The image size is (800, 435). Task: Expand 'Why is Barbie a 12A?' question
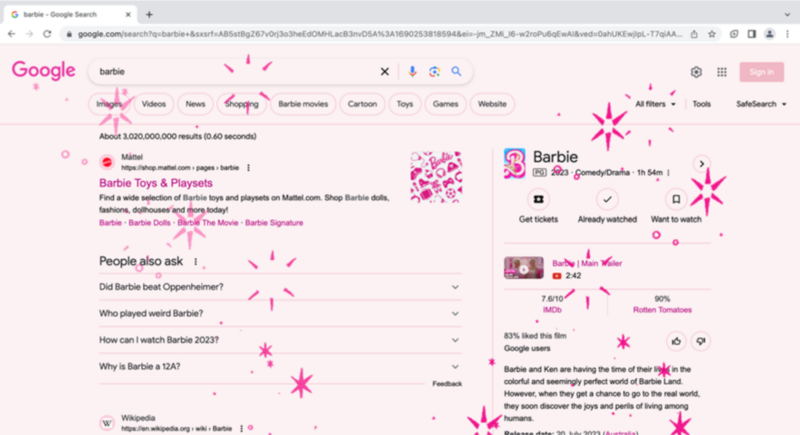point(280,367)
